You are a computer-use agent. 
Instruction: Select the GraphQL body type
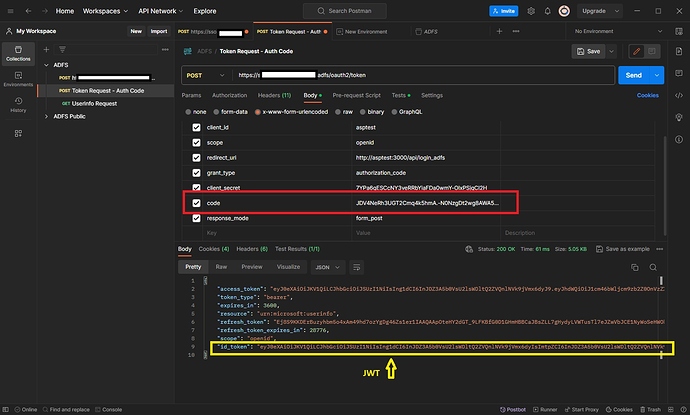point(394,112)
